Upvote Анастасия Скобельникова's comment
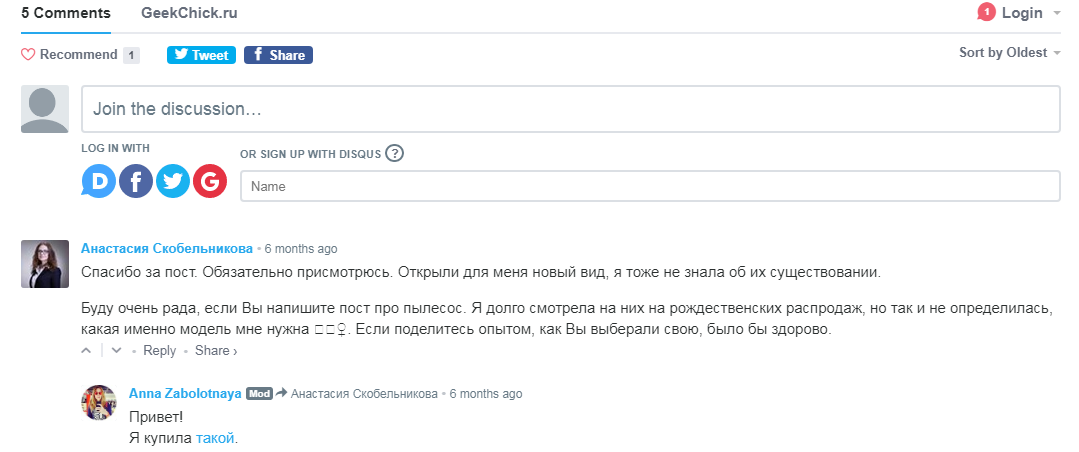Image resolution: width=1079 pixels, height=452 pixels. click(86, 350)
